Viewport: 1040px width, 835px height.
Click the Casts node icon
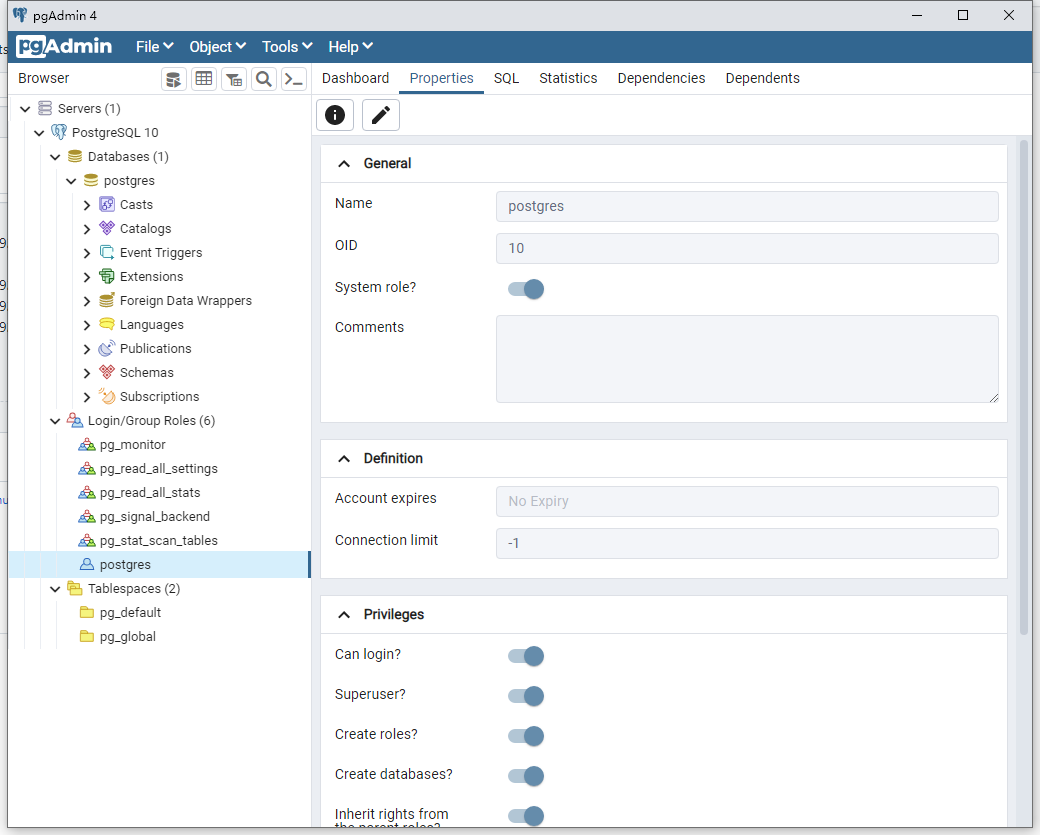pyautogui.click(x=107, y=204)
